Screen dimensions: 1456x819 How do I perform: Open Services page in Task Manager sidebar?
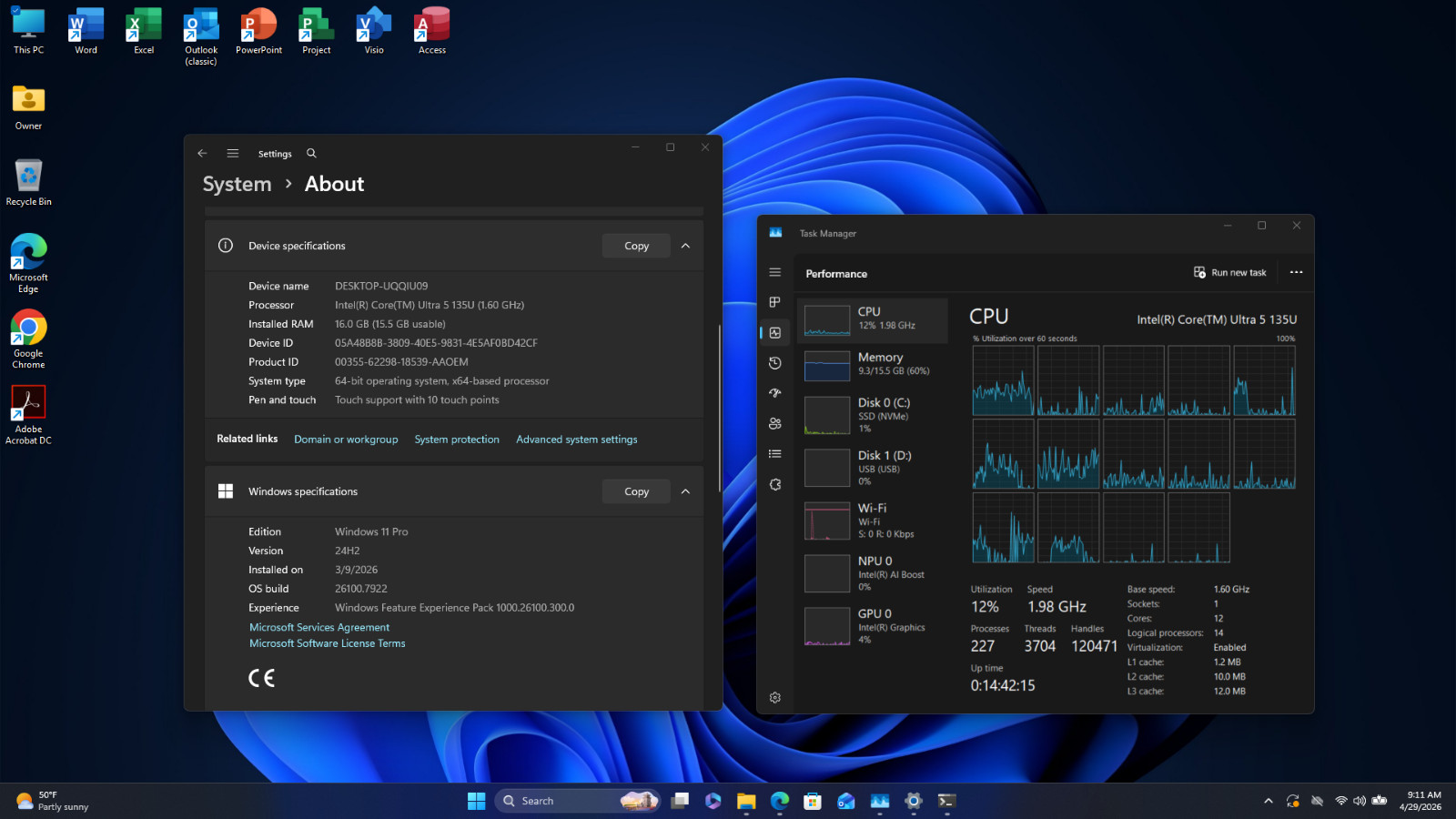(x=775, y=484)
